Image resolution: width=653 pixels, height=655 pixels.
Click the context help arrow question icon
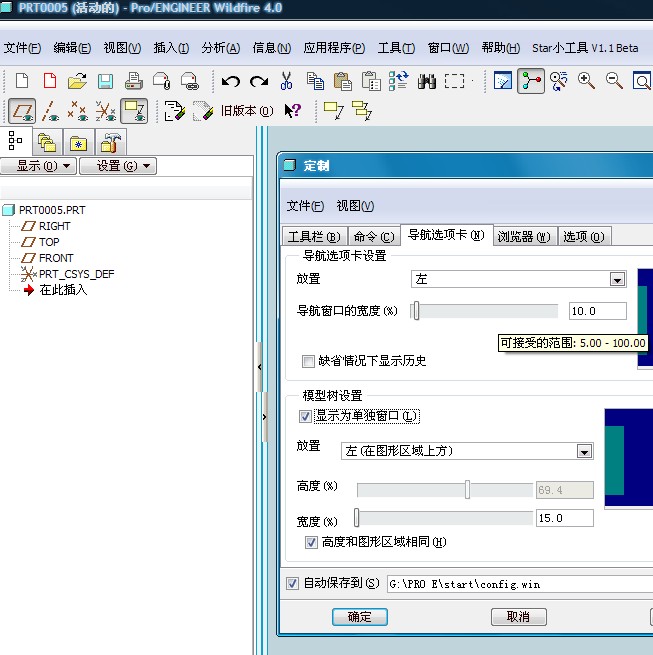coord(292,111)
